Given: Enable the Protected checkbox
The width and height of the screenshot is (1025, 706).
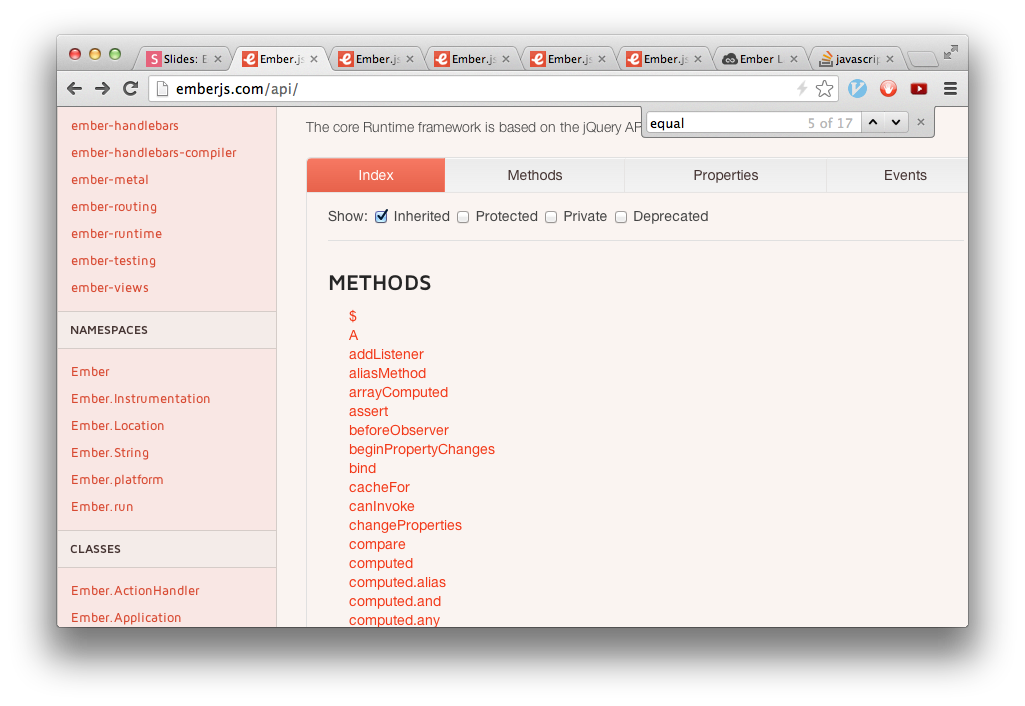Looking at the screenshot, I should pyautogui.click(x=463, y=217).
